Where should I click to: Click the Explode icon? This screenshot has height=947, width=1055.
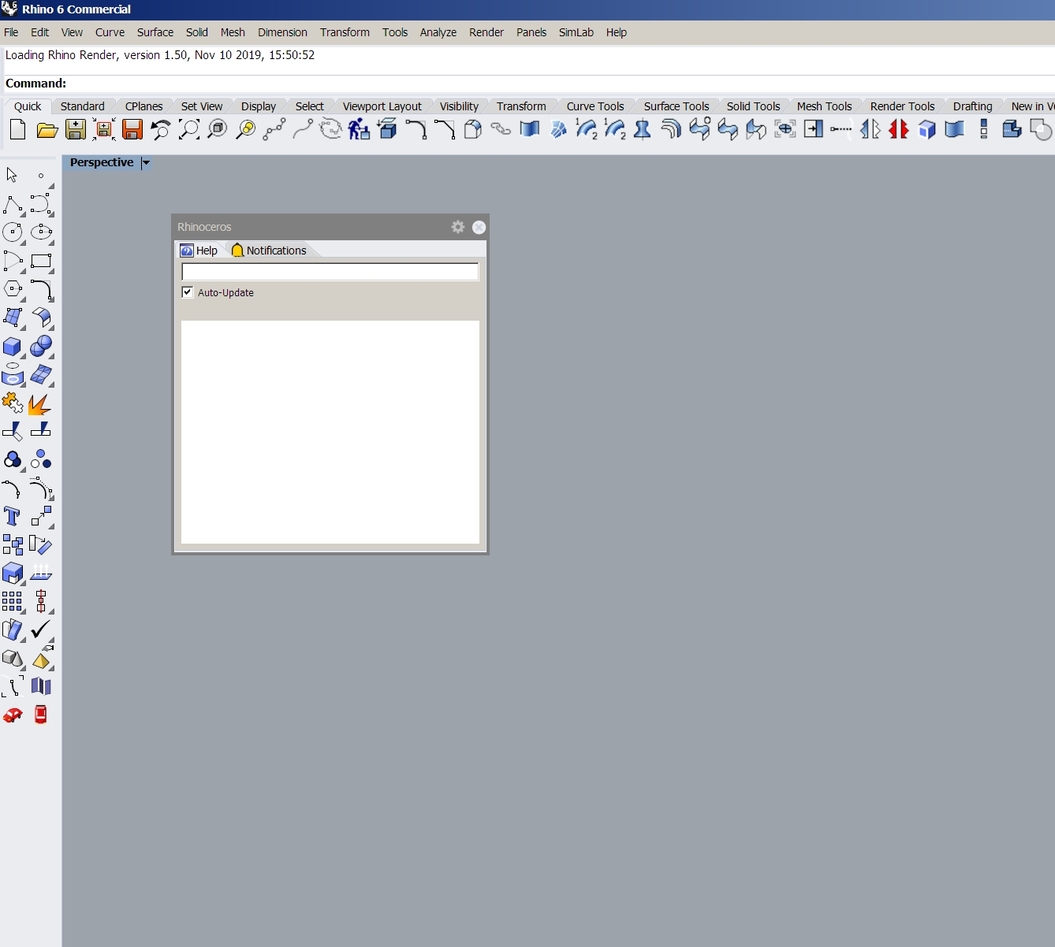(x=40, y=404)
